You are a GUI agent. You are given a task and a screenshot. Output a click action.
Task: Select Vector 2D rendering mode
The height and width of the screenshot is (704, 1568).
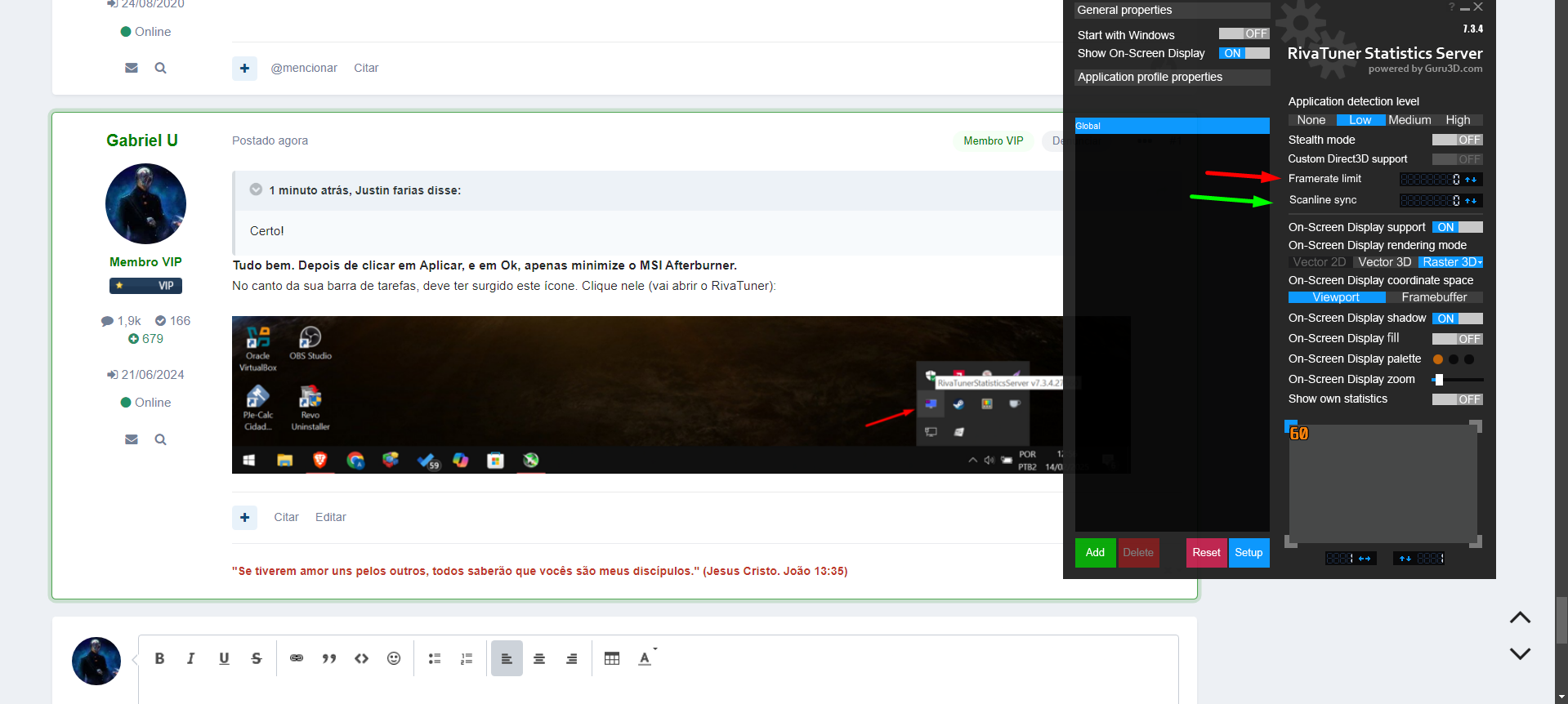point(1320,262)
